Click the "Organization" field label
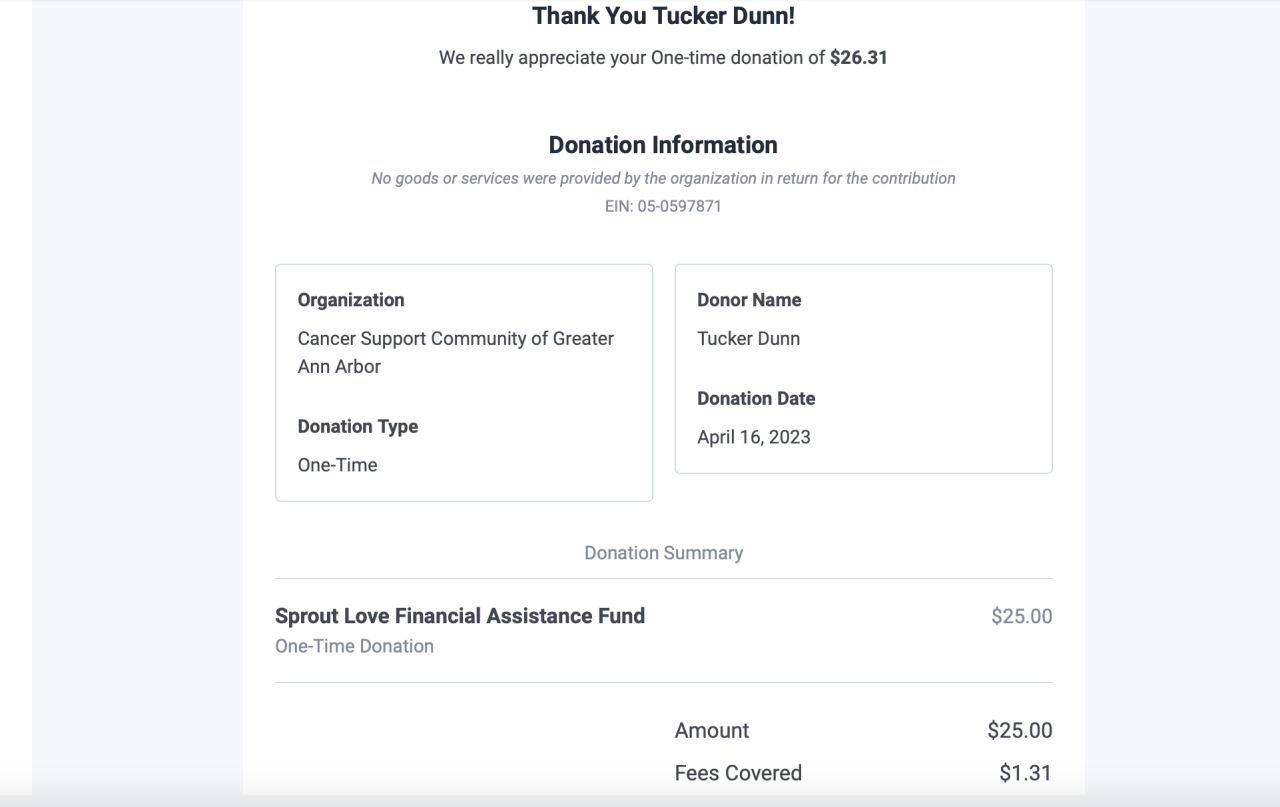This screenshot has height=807, width=1280. [x=351, y=300]
